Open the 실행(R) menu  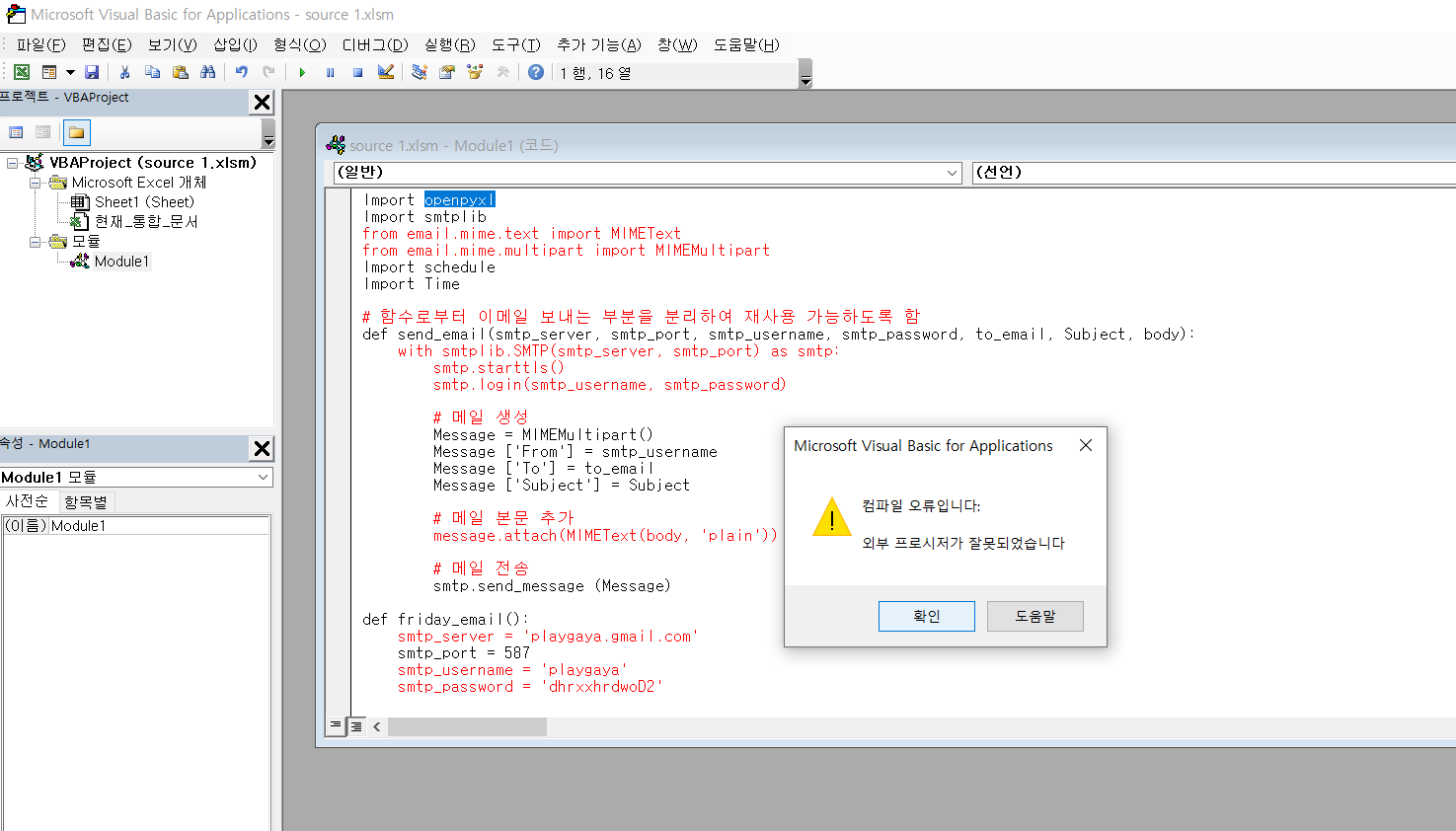click(x=450, y=44)
